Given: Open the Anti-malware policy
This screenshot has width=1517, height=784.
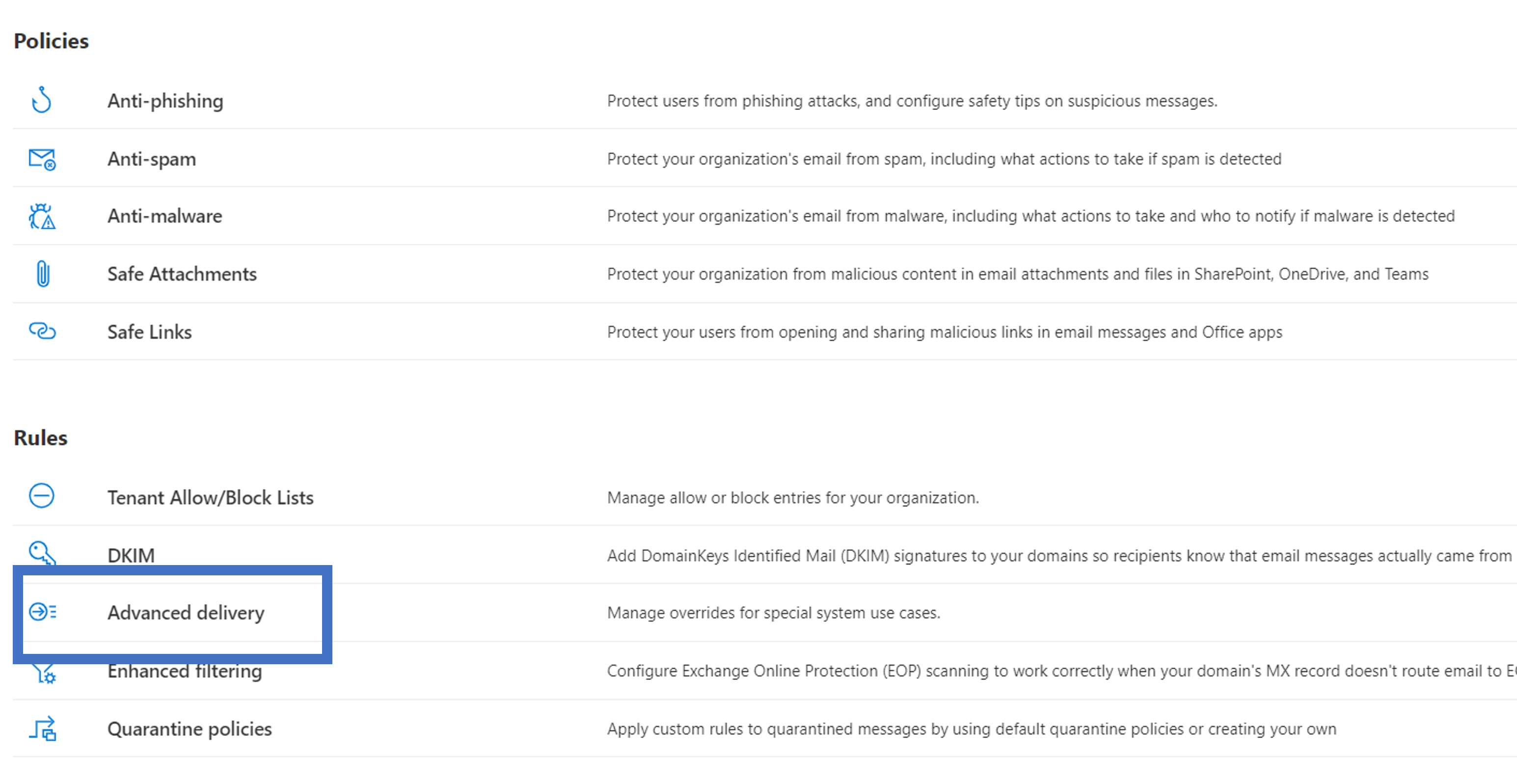Looking at the screenshot, I should point(164,216).
